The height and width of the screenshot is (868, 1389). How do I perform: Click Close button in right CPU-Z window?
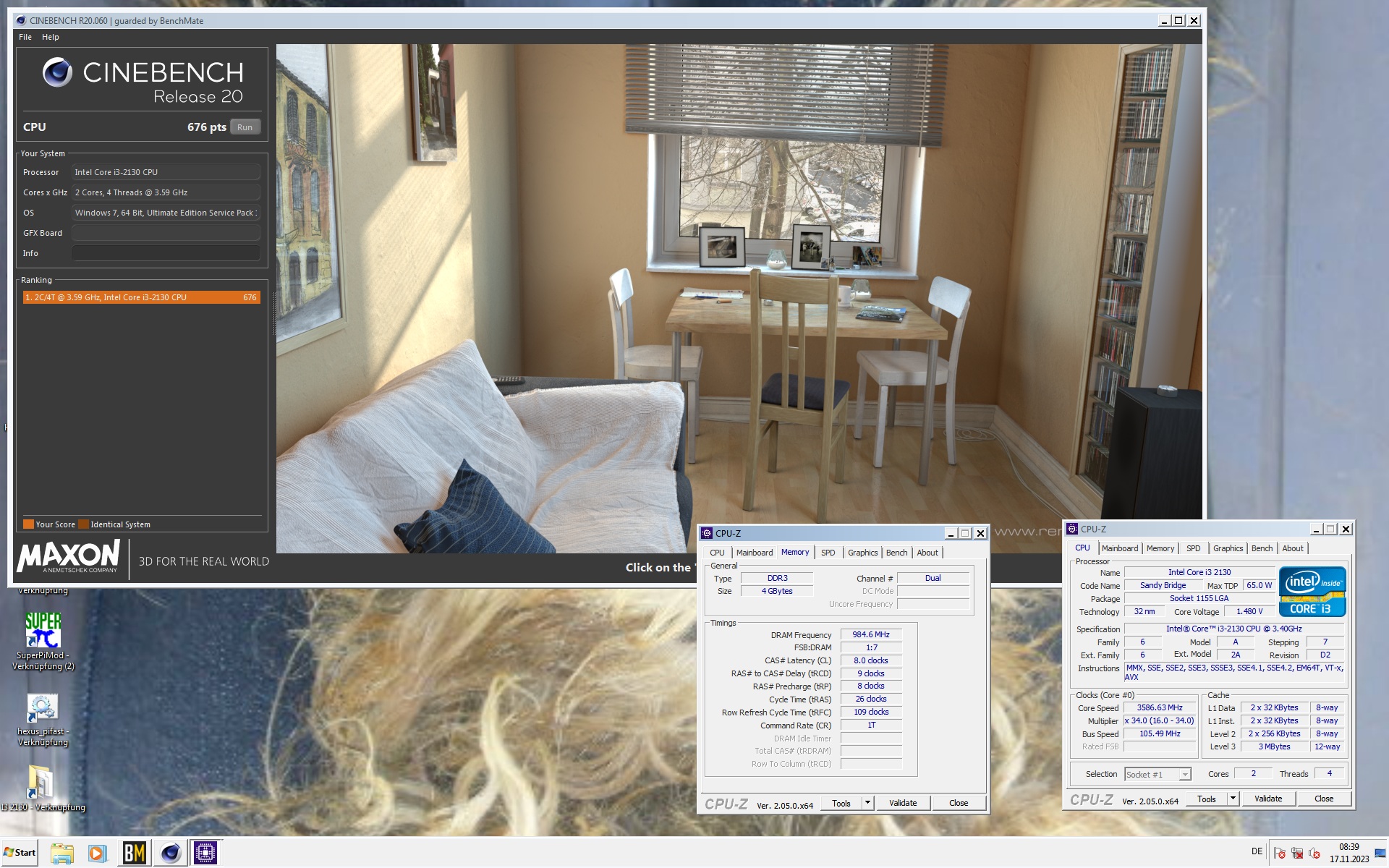click(x=1324, y=799)
